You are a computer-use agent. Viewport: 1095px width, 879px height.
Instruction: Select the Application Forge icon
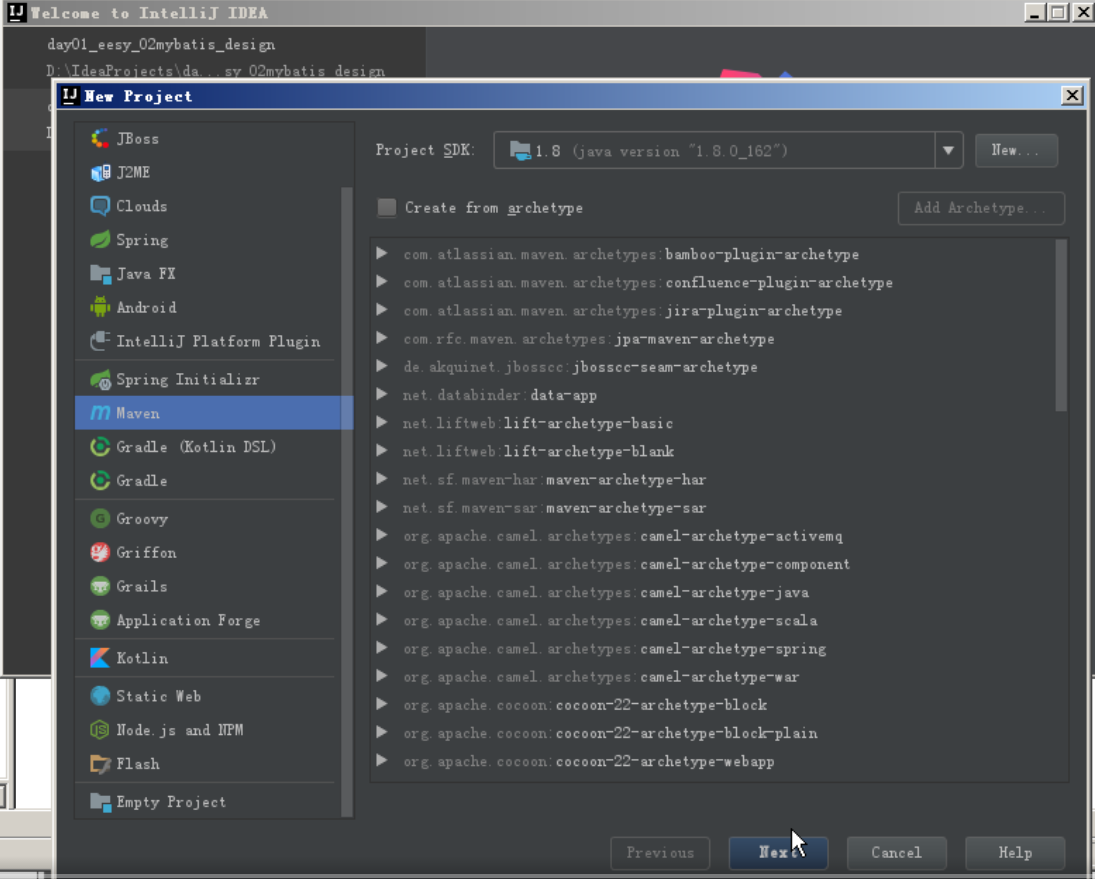[100, 620]
